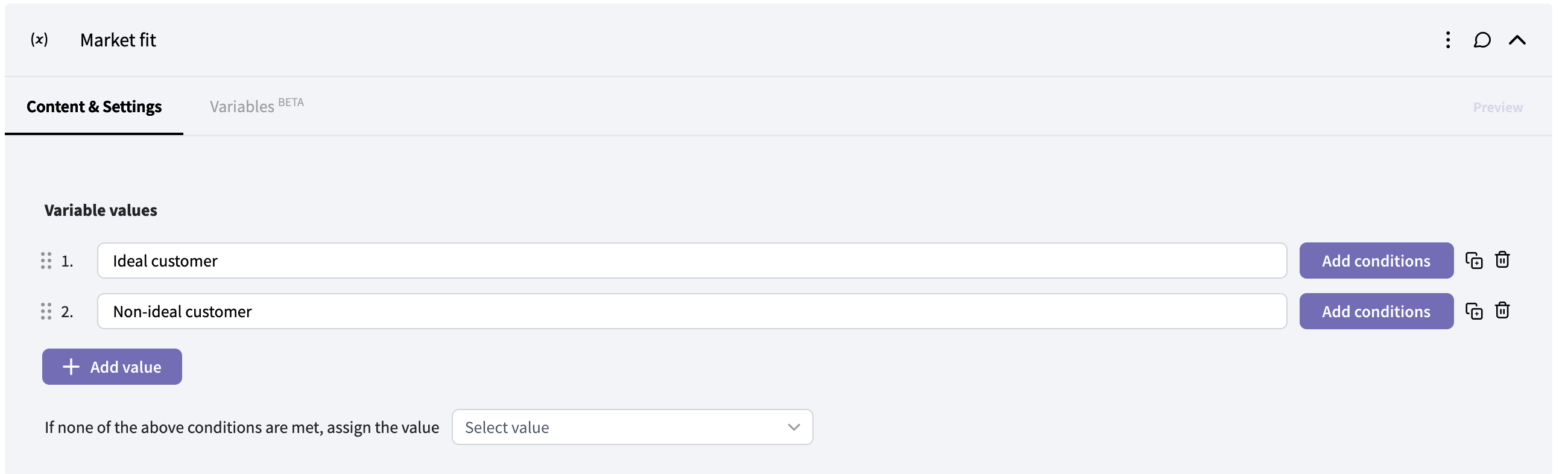Collapse the Market fit panel
This screenshot has height=474, width=1568.
tap(1517, 40)
